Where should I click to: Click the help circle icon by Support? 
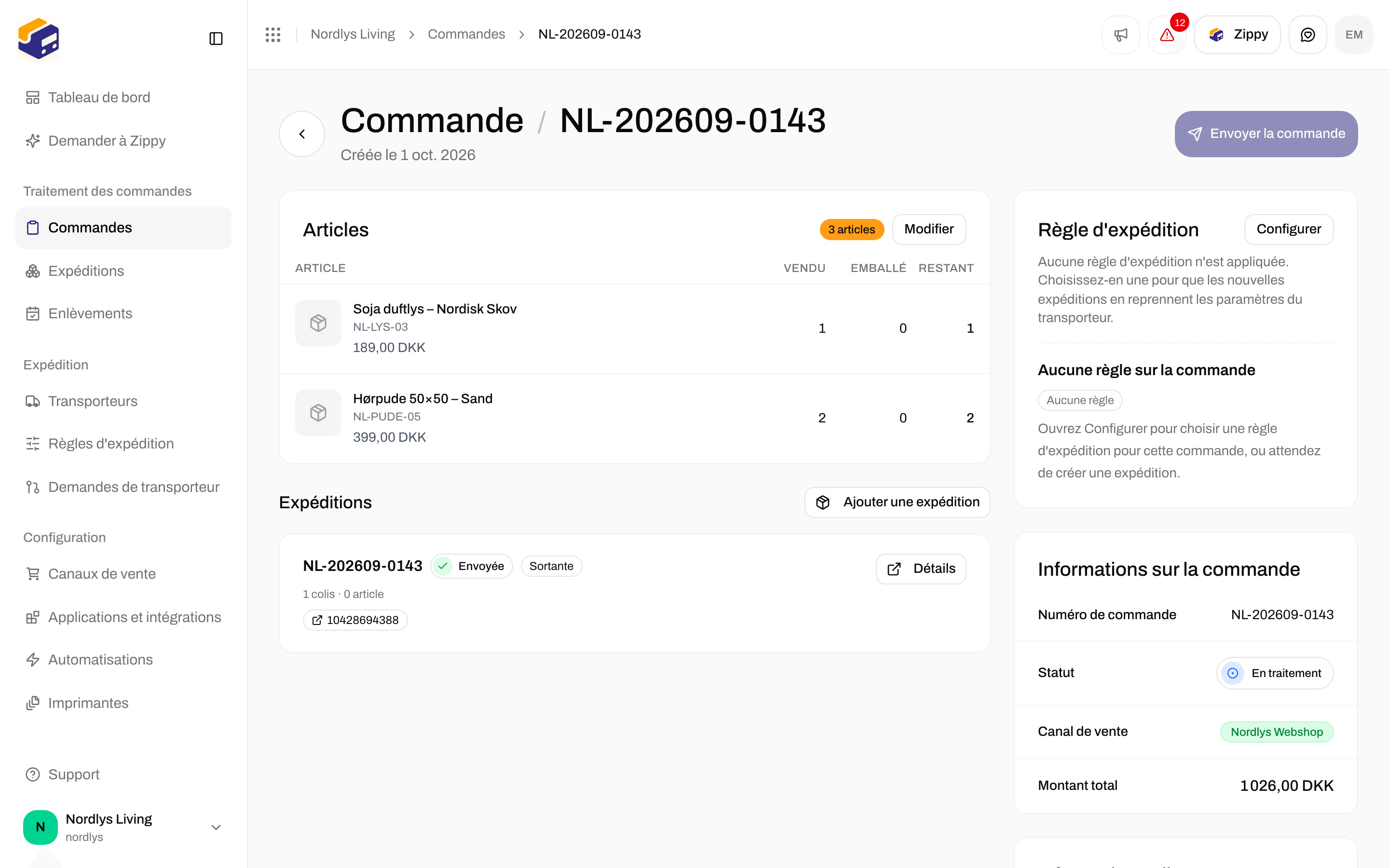click(x=33, y=774)
